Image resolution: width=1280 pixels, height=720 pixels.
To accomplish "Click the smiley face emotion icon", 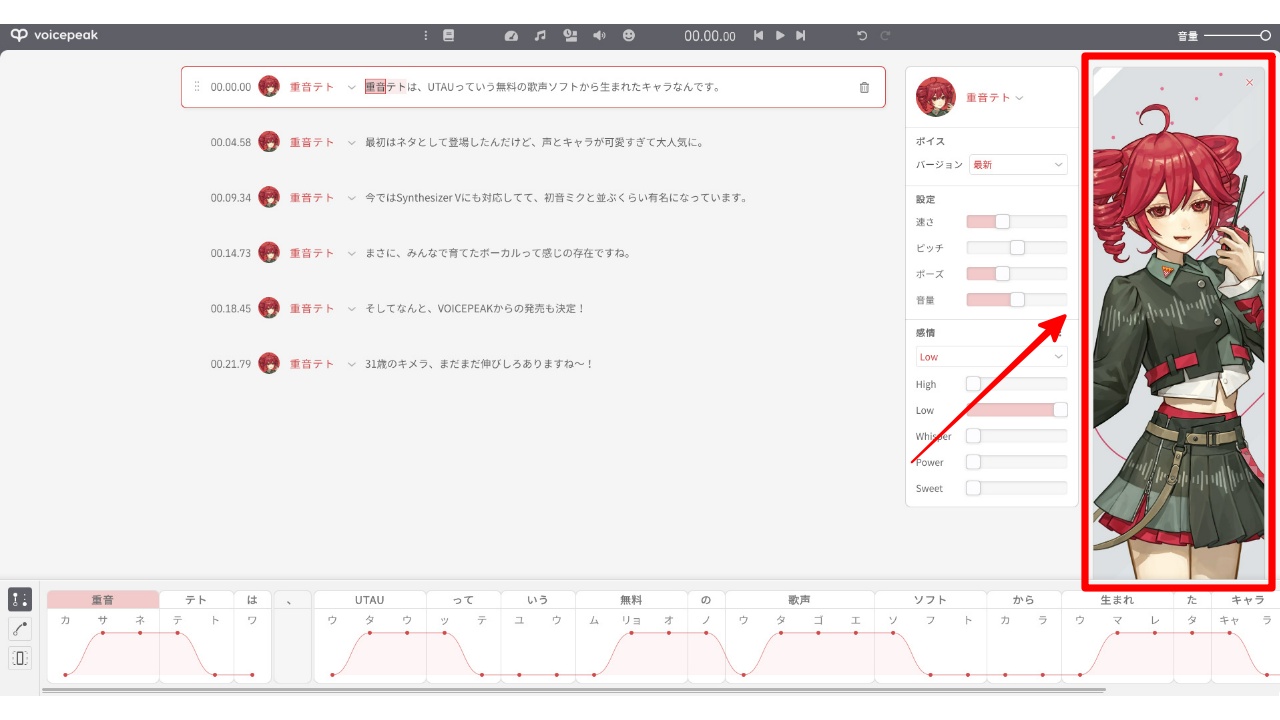I will [629, 35].
